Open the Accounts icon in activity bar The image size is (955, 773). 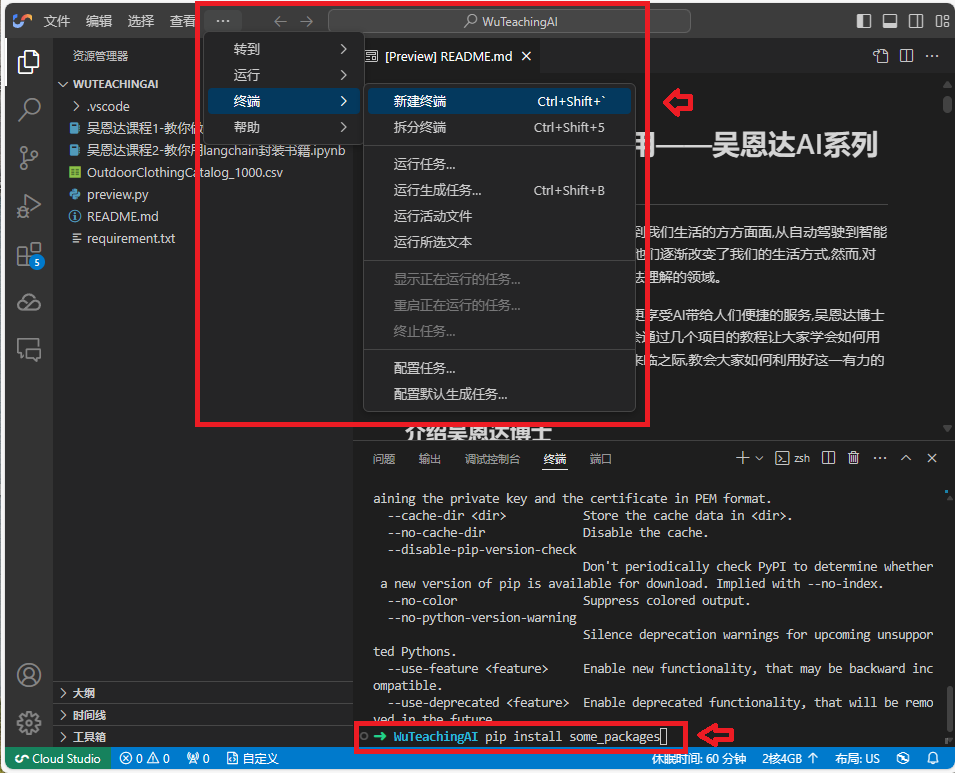(28, 675)
